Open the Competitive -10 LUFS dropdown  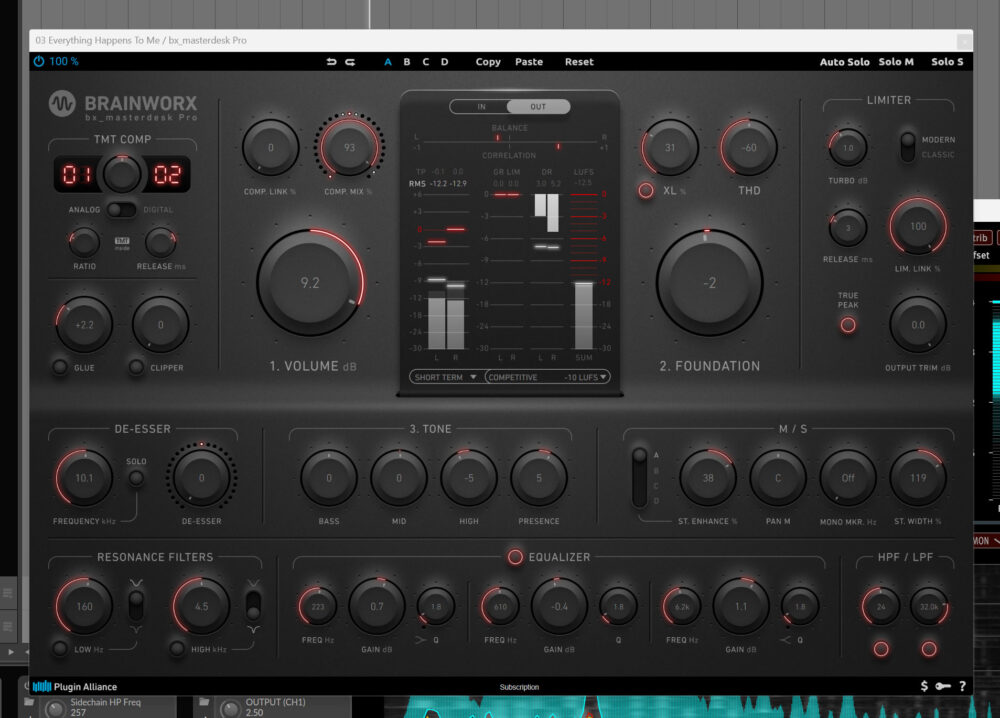547,377
